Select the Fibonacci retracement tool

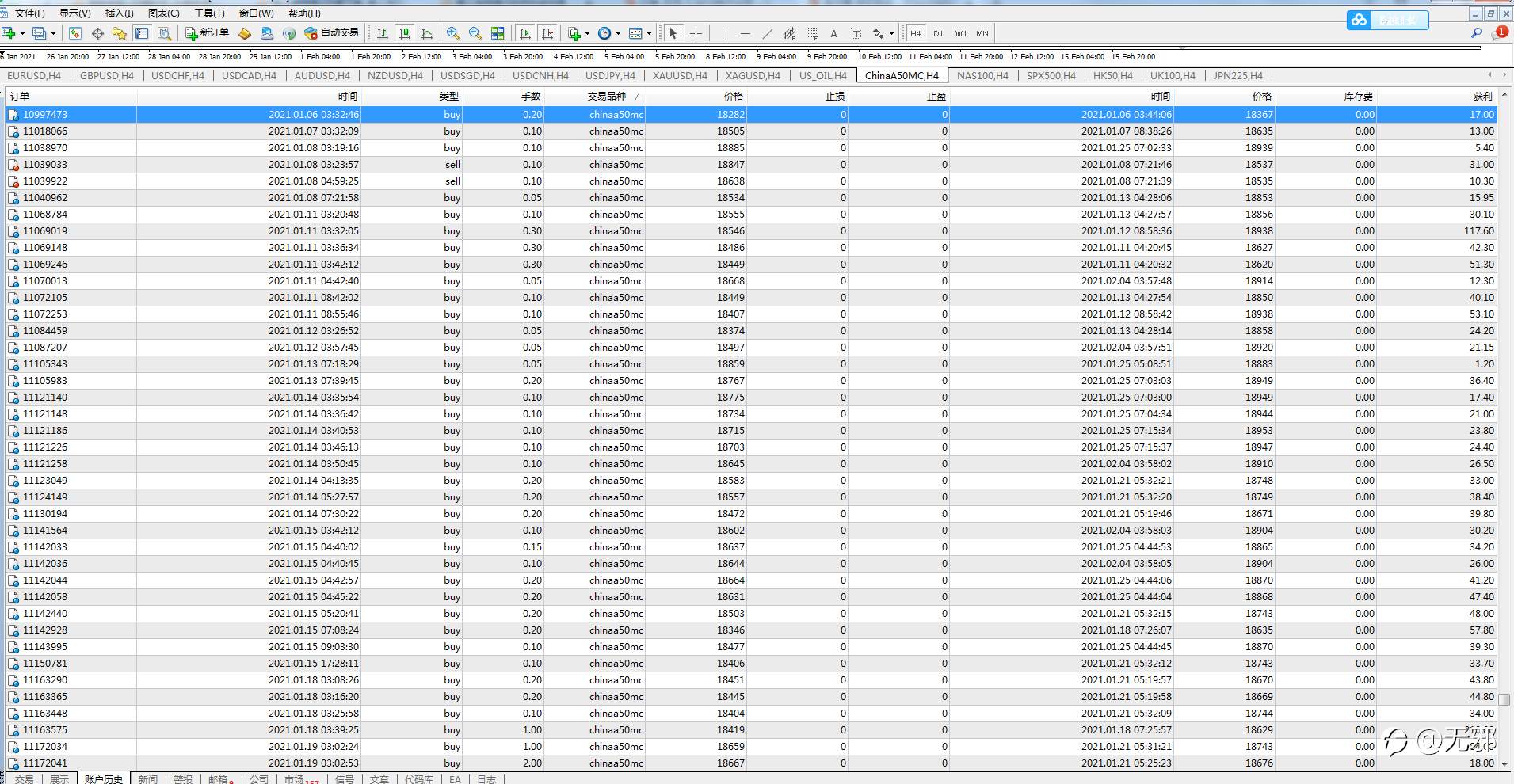(x=811, y=33)
